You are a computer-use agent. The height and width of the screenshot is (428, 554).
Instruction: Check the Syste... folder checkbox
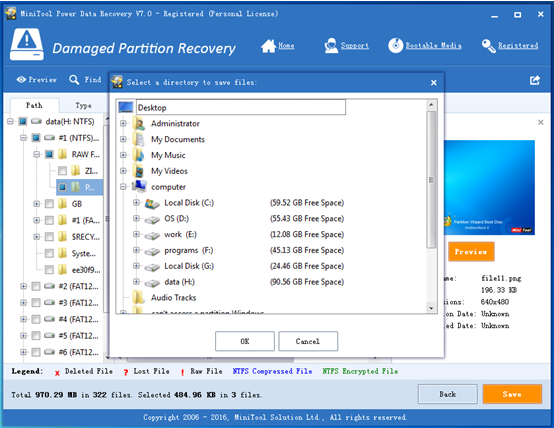49,253
